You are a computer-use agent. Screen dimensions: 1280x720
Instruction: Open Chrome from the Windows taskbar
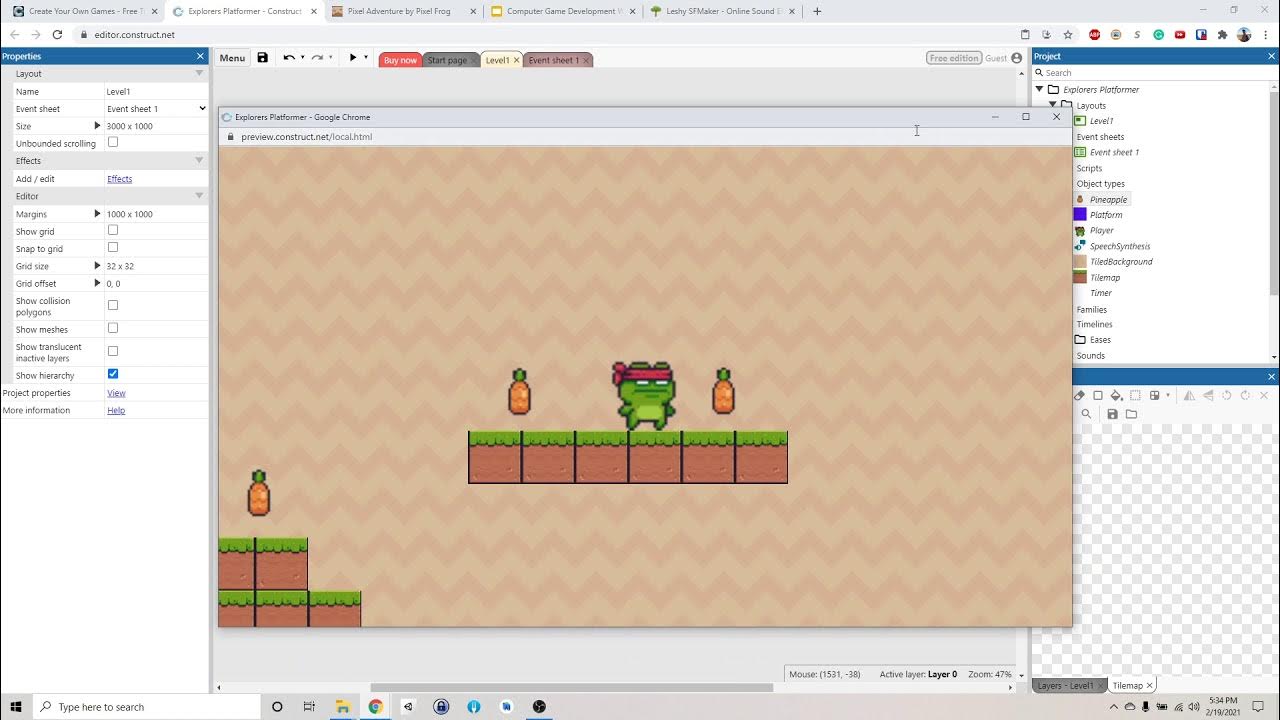point(375,707)
